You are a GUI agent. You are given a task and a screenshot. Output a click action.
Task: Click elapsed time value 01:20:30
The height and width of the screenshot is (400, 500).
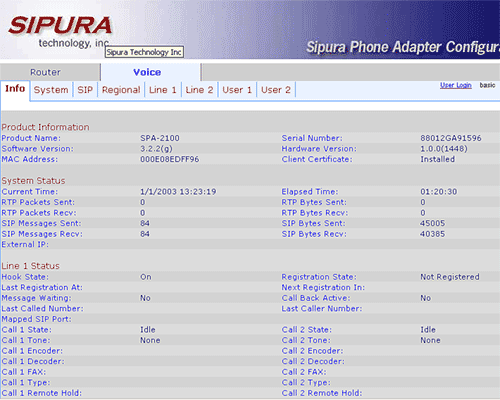click(438, 192)
